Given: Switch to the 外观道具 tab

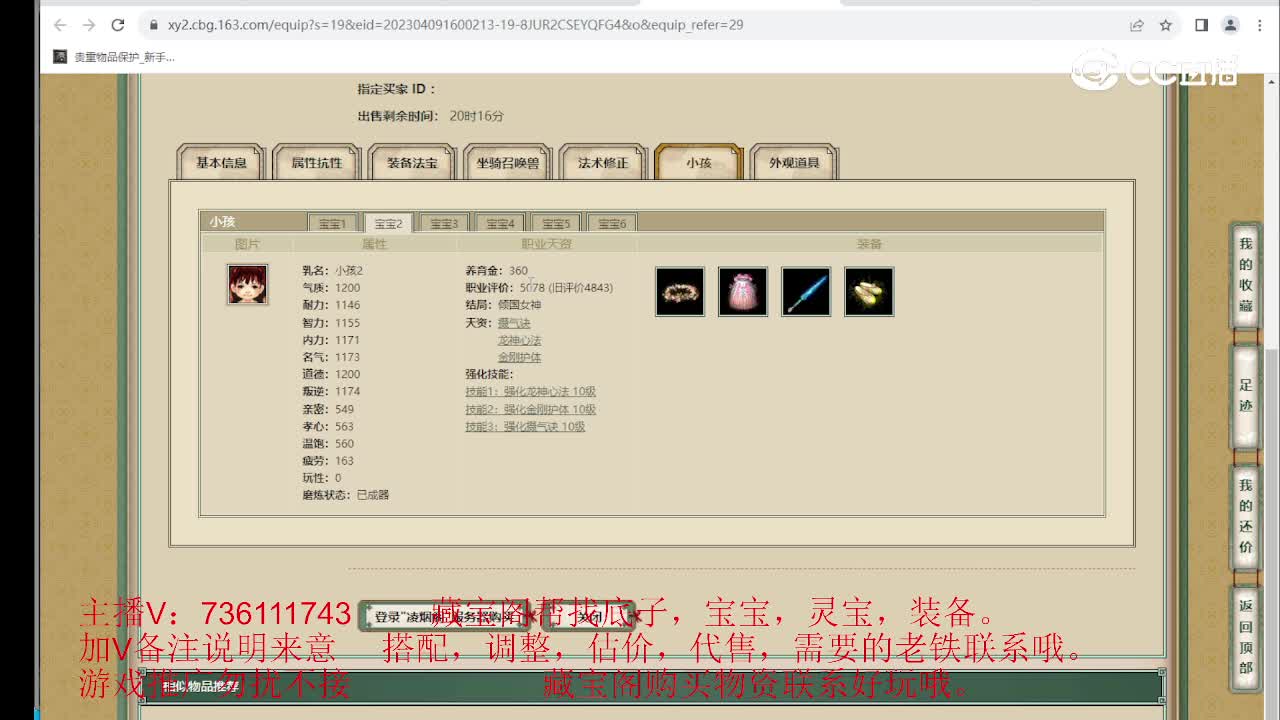Looking at the screenshot, I should 794,162.
